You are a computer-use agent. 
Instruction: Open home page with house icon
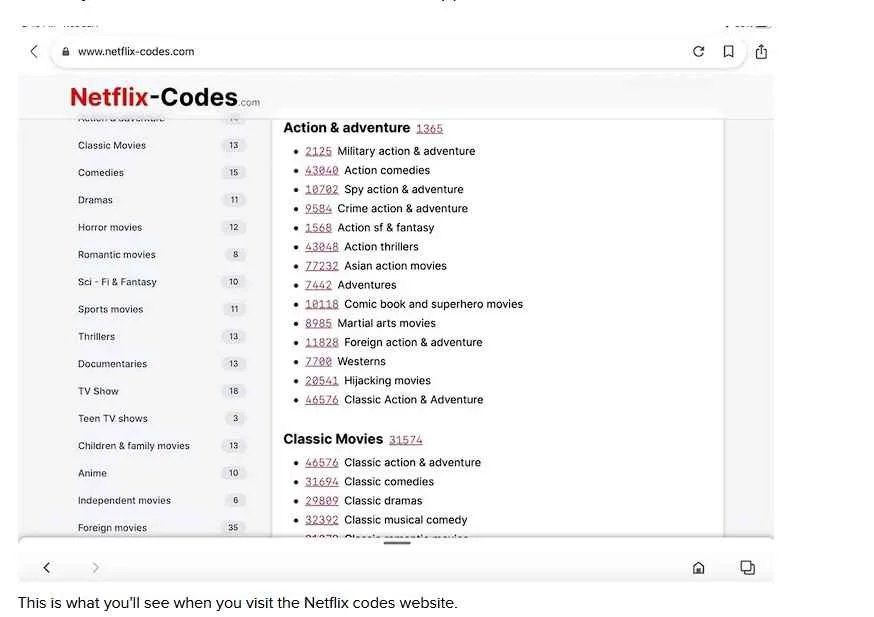(x=698, y=567)
